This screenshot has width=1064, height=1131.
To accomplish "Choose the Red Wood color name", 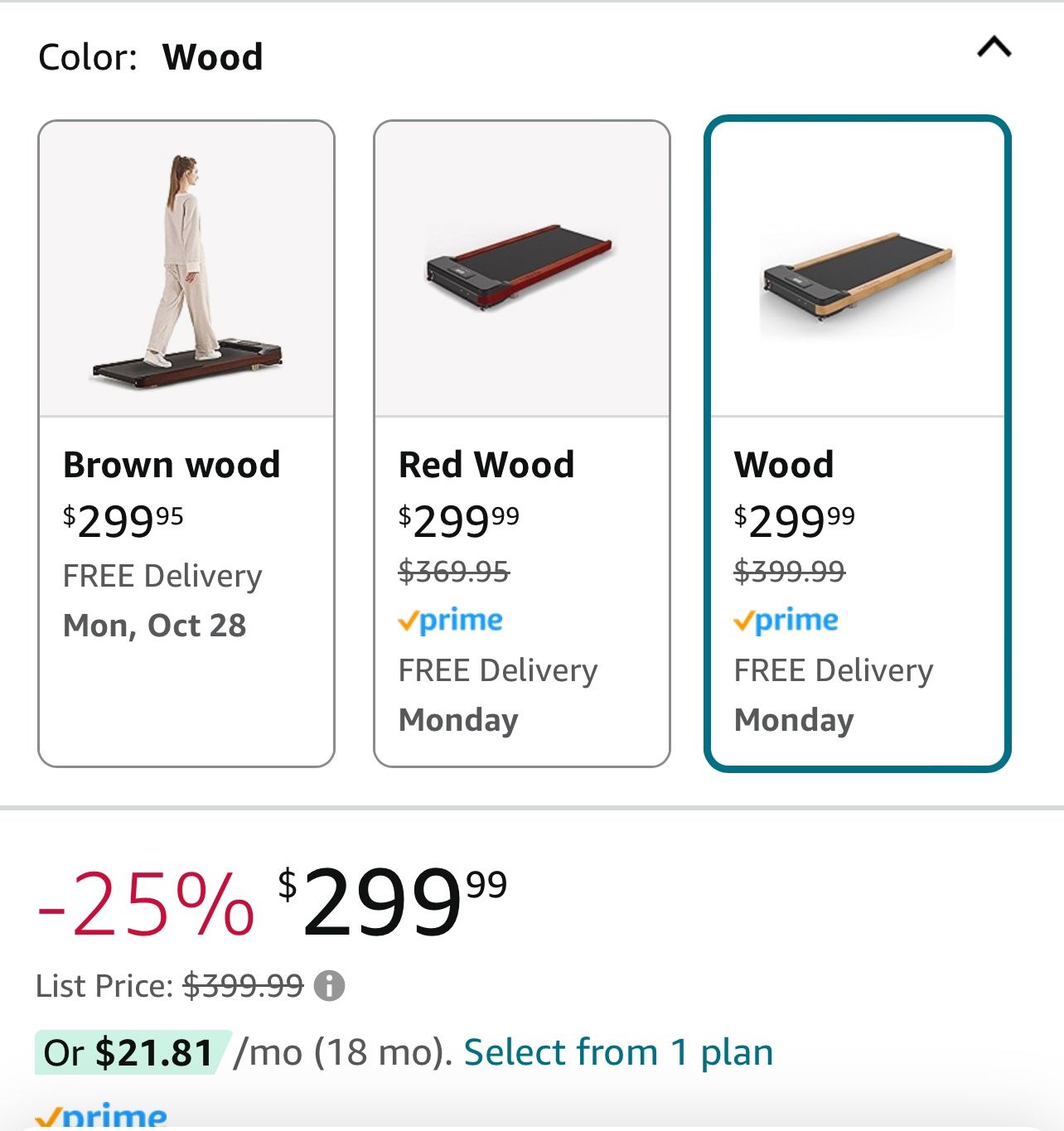I will click(486, 465).
